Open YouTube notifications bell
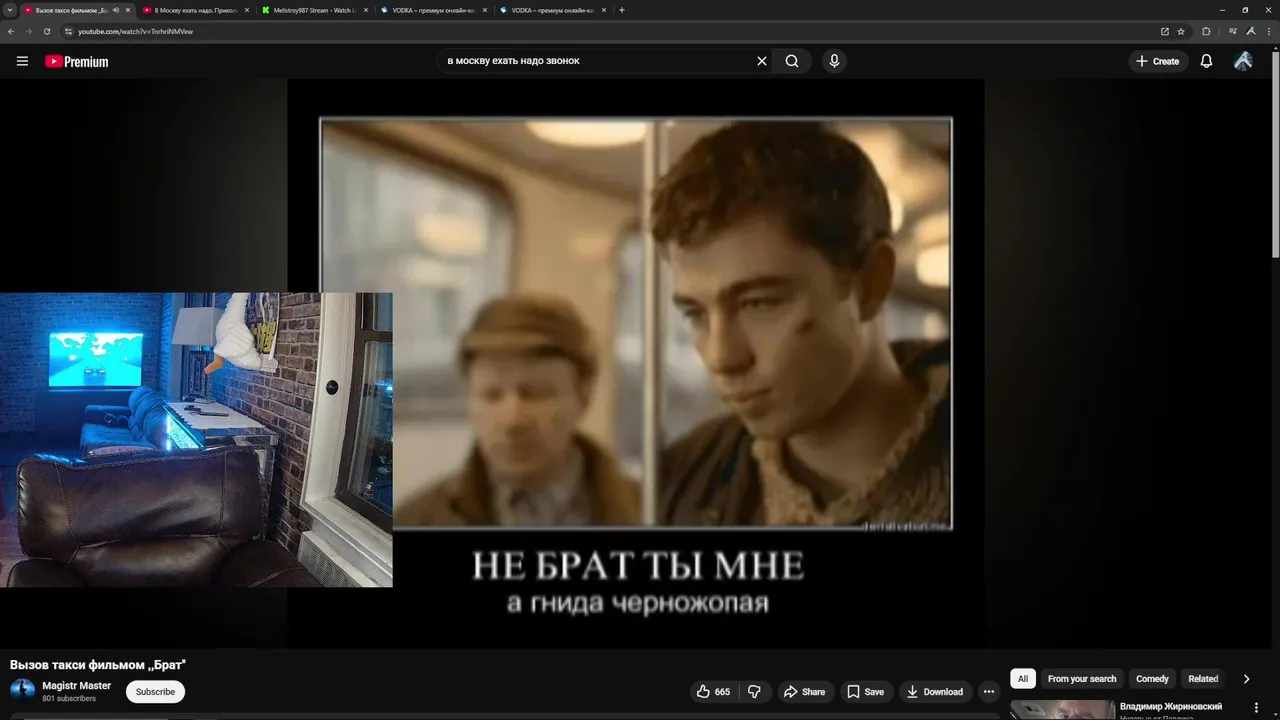The height and width of the screenshot is (720, 1280). [x=1206, y=61]
